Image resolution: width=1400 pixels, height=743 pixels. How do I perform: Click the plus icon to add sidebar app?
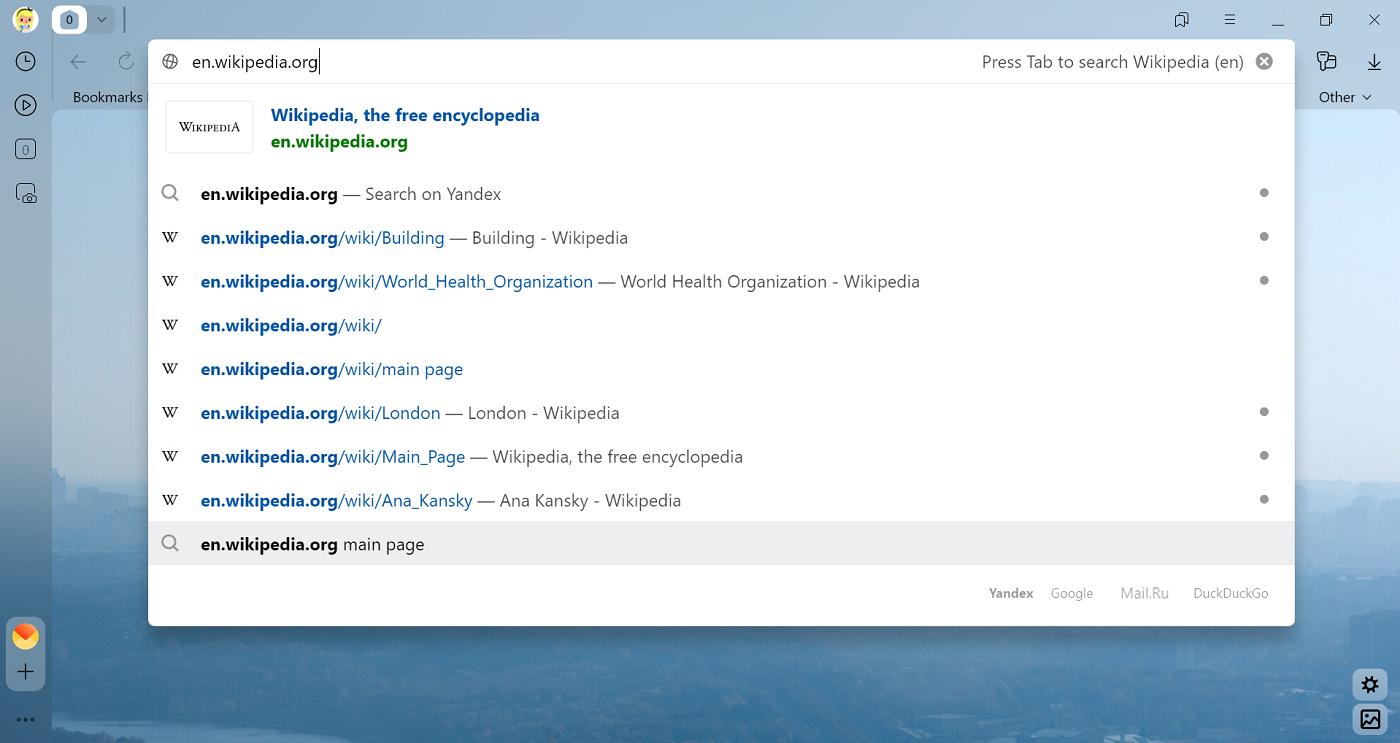(26, 672)
